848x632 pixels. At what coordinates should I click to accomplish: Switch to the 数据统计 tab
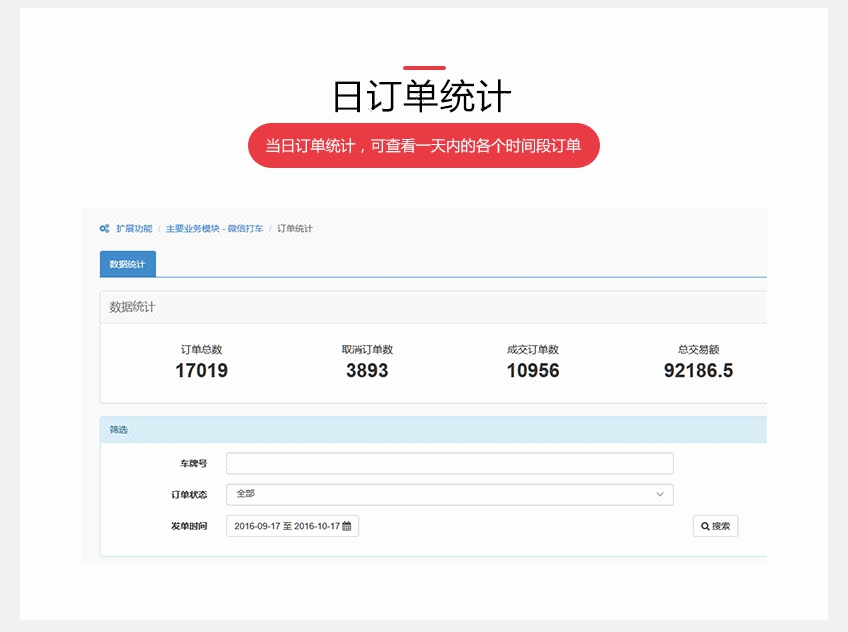(x=127, y=264)
